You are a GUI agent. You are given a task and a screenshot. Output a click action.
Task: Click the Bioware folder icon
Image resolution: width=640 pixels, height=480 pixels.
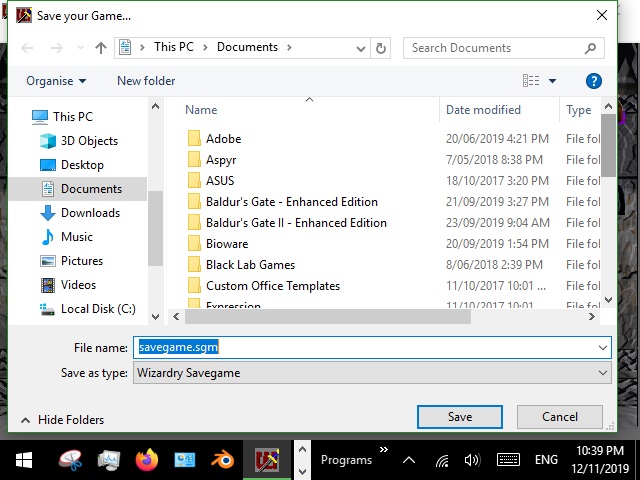click(194, 244)
